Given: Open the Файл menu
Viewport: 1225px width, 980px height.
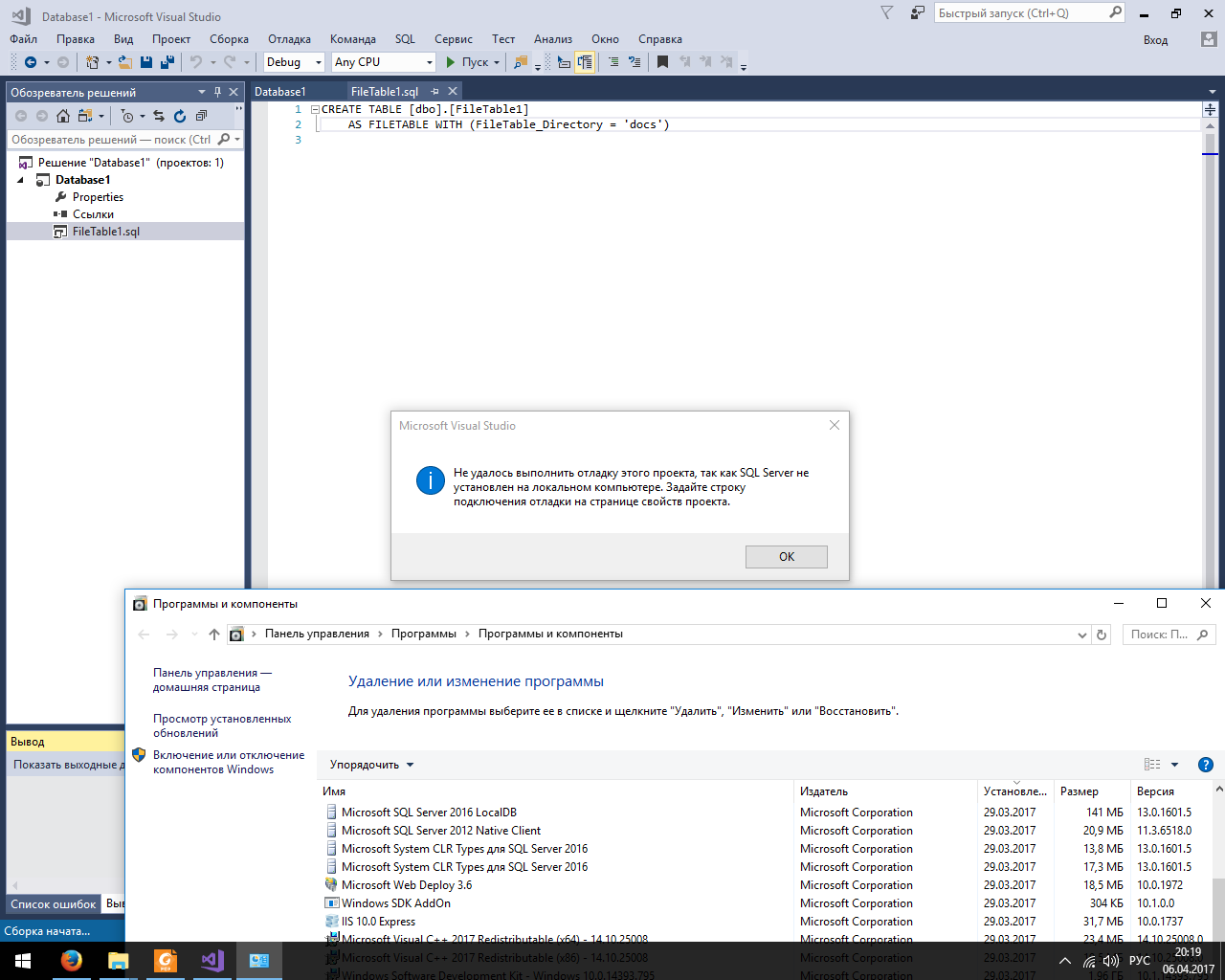Looking at the screenshot, I should [24, 39].
